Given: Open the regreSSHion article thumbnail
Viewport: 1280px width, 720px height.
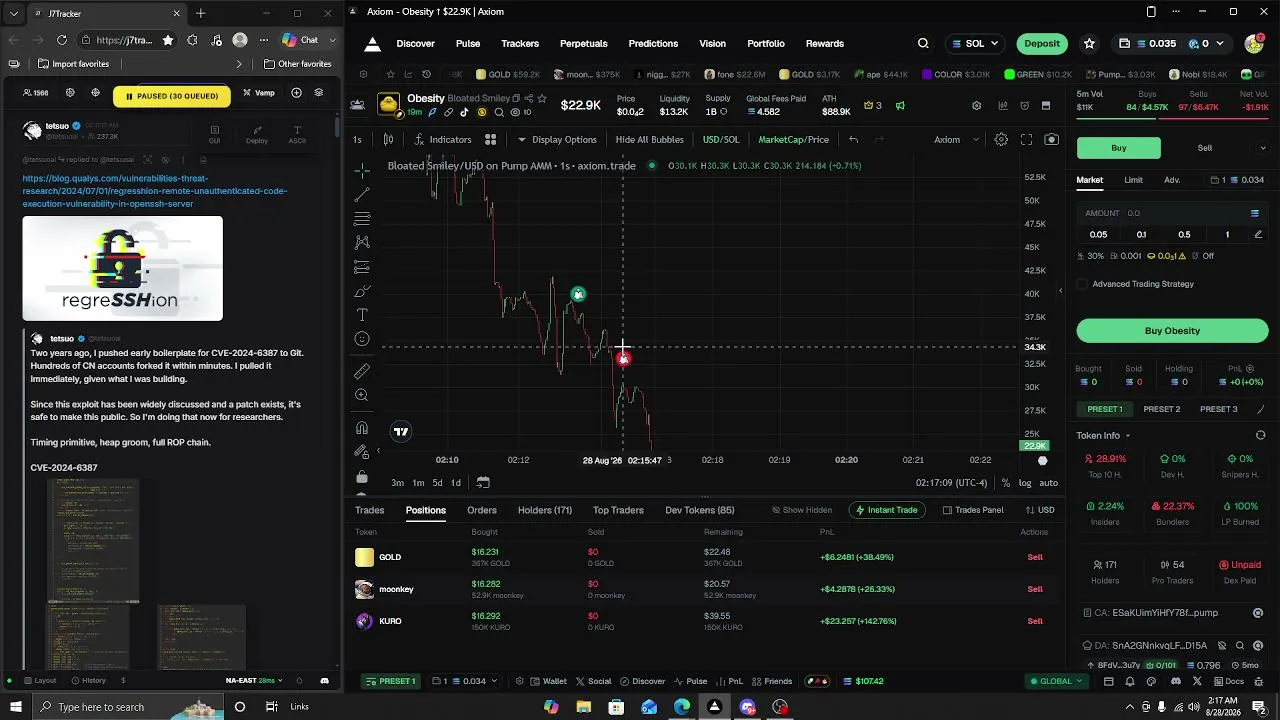Looking at the screenshot, I should [x=123, y=269].
